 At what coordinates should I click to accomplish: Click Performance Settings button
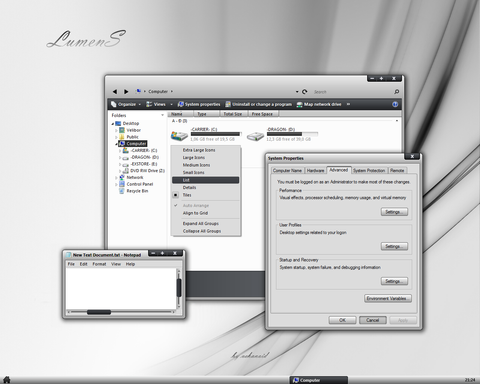click(x=394, y=212)
